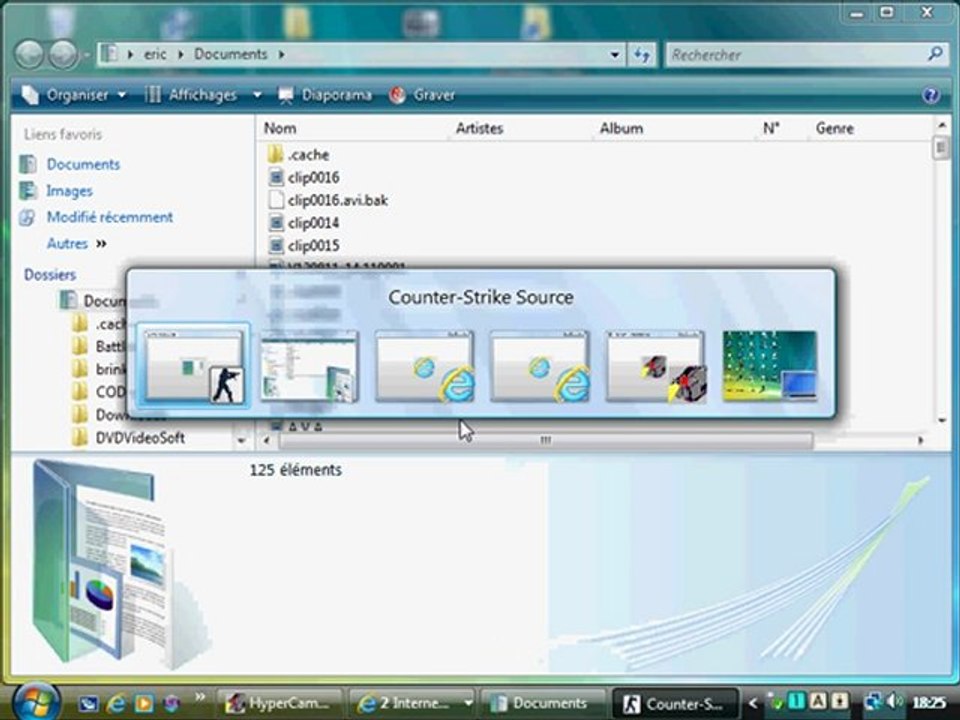Open the Windows Start orb
The width and height of the screenshot is (960, 720).
pos(37,701)
